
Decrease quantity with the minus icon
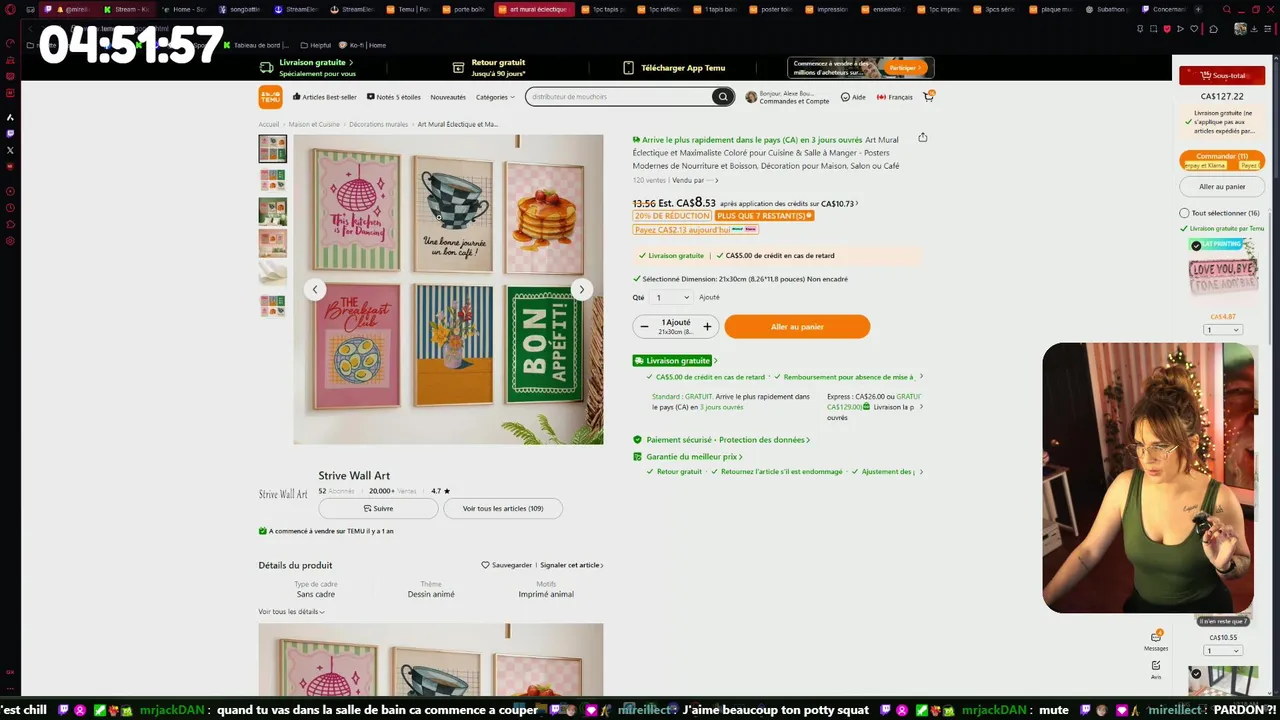coord(644,326)
